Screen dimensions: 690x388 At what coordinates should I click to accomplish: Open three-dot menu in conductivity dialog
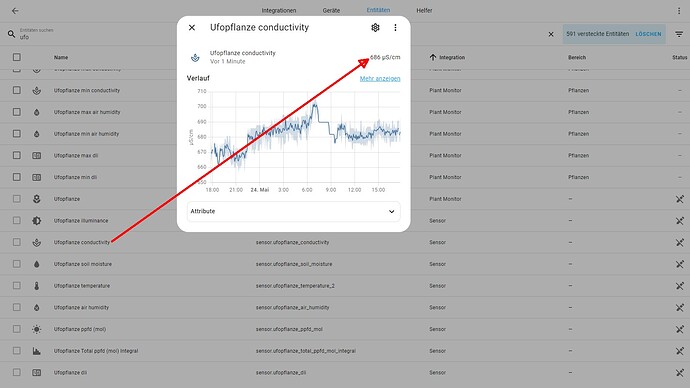395,27
